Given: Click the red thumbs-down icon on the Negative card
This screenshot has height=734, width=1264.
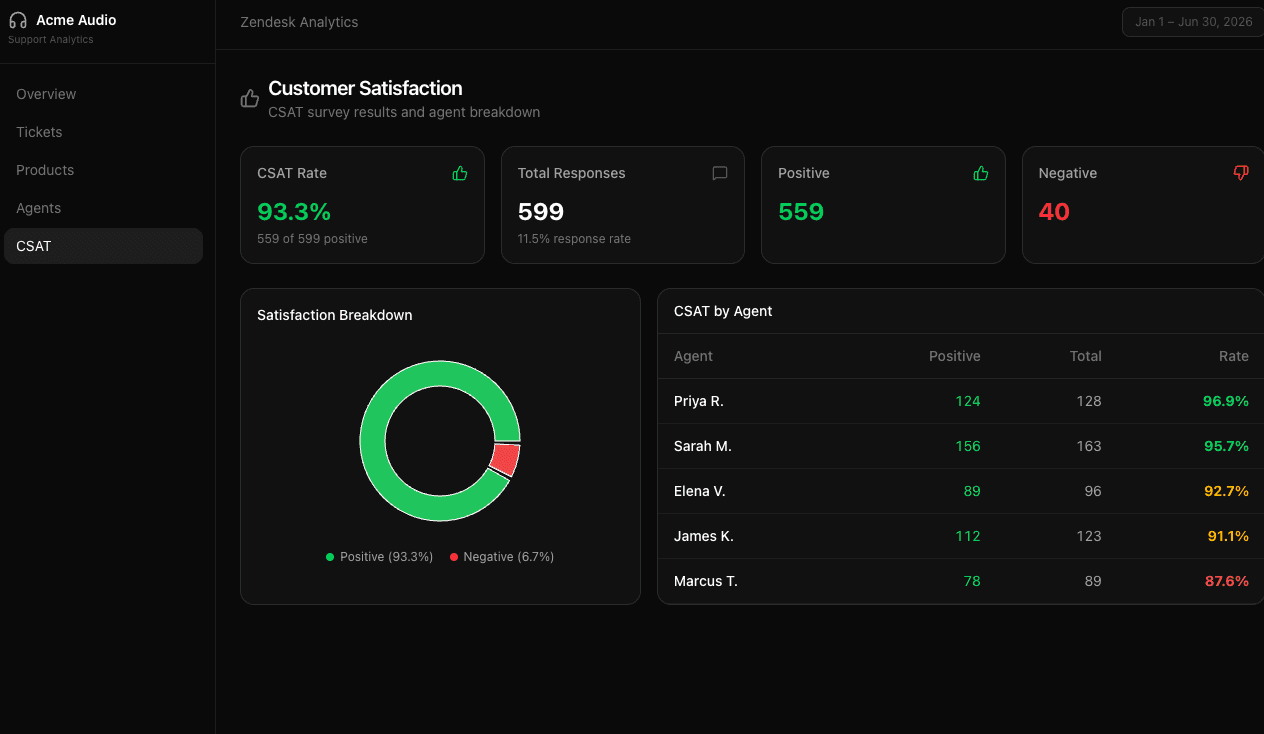Looking at the screenshot, I should tap(1240, 172).
